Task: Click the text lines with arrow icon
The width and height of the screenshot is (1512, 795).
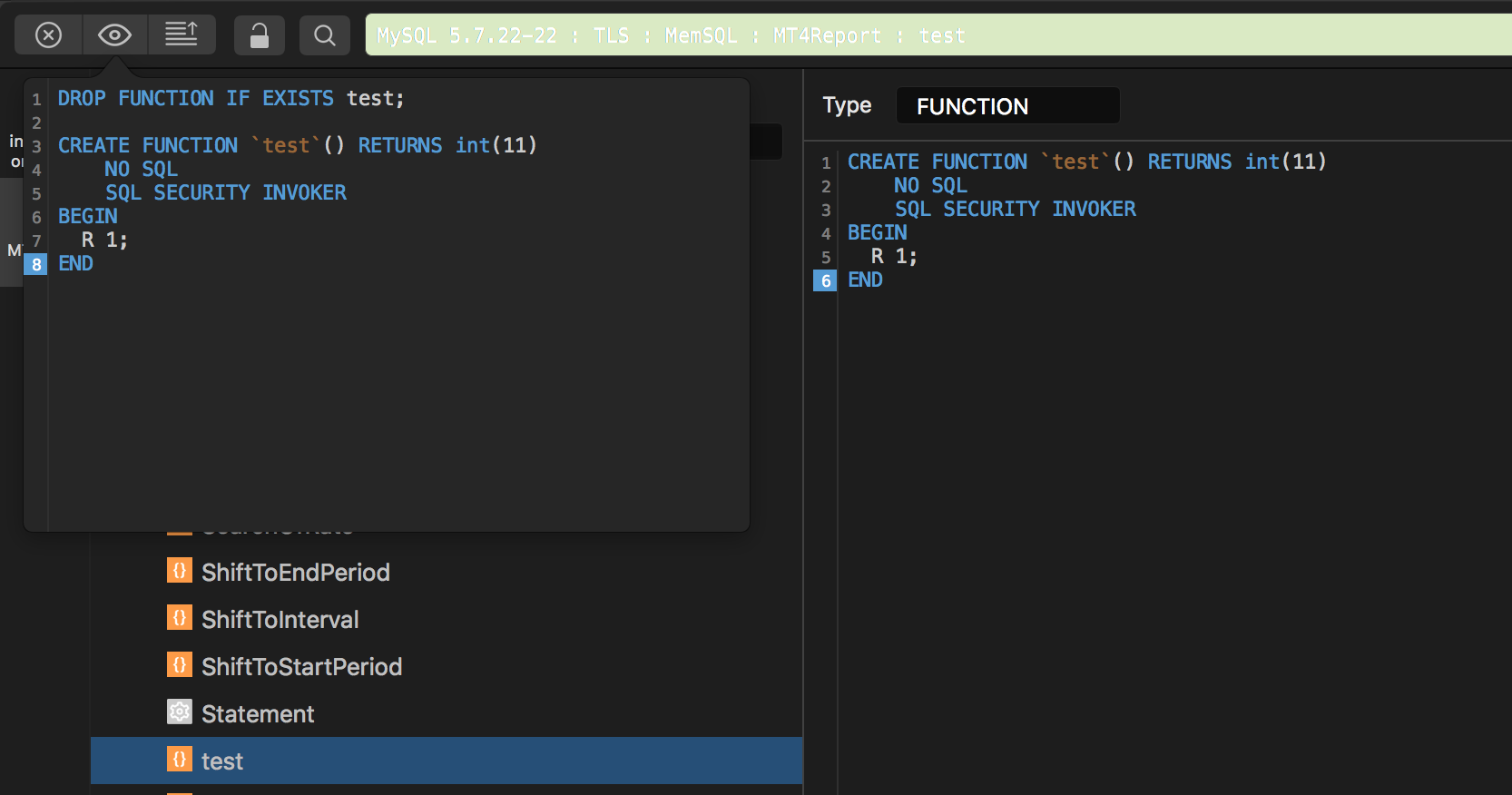Action: 182,35
